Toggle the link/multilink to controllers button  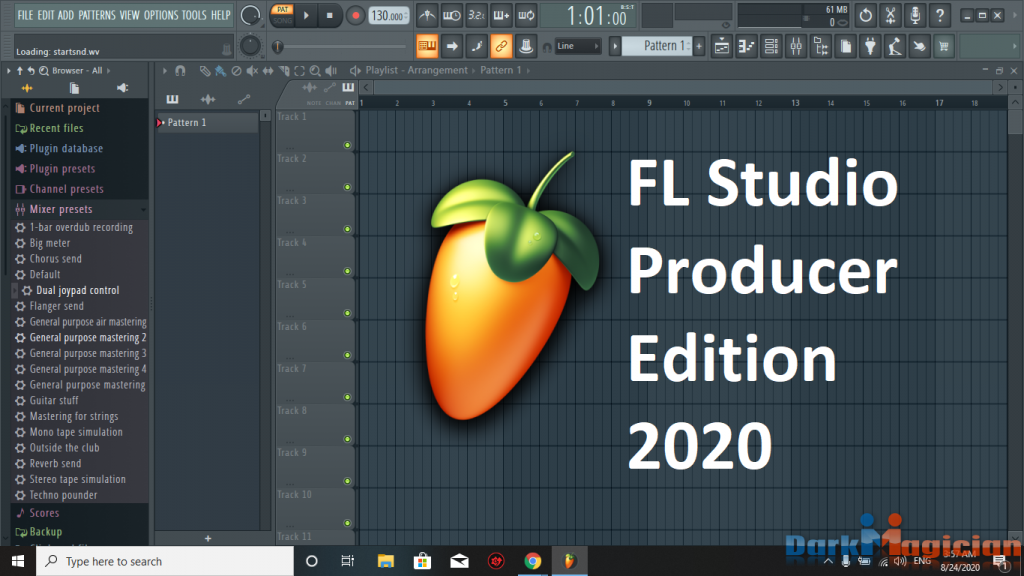coord(501,46)
